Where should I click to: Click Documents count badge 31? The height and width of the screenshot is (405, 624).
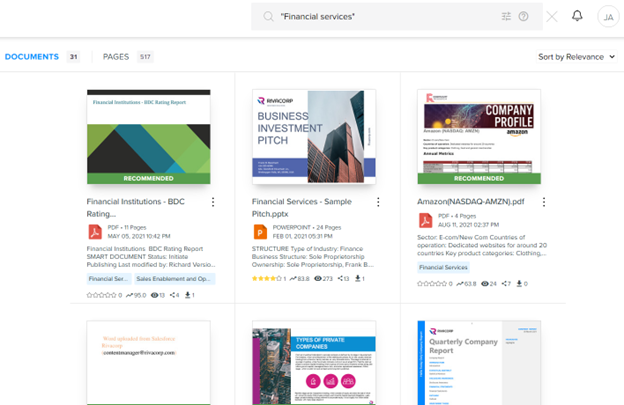tap(73, 57)
